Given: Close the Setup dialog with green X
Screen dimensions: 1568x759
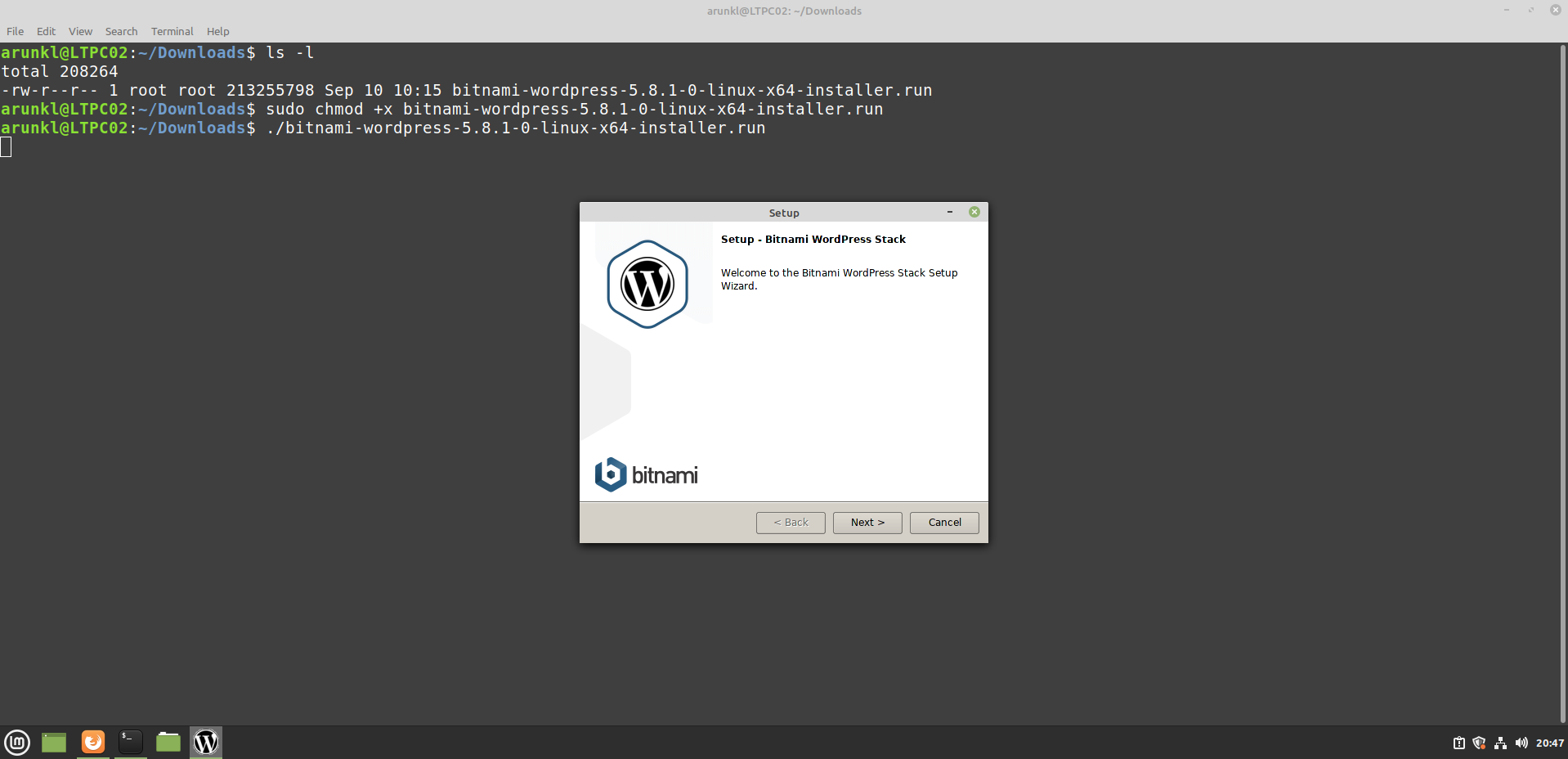Looking at the screenshot, I should pyautogui.click(x=974, y=212).
